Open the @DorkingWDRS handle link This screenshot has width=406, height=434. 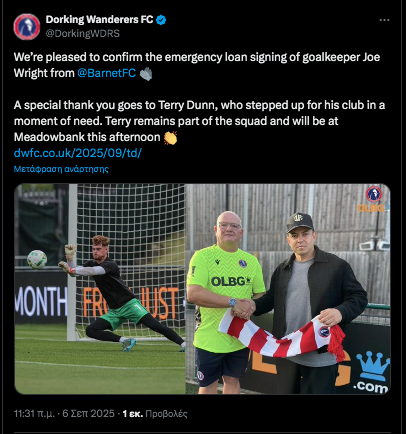[x=82, y=34]
